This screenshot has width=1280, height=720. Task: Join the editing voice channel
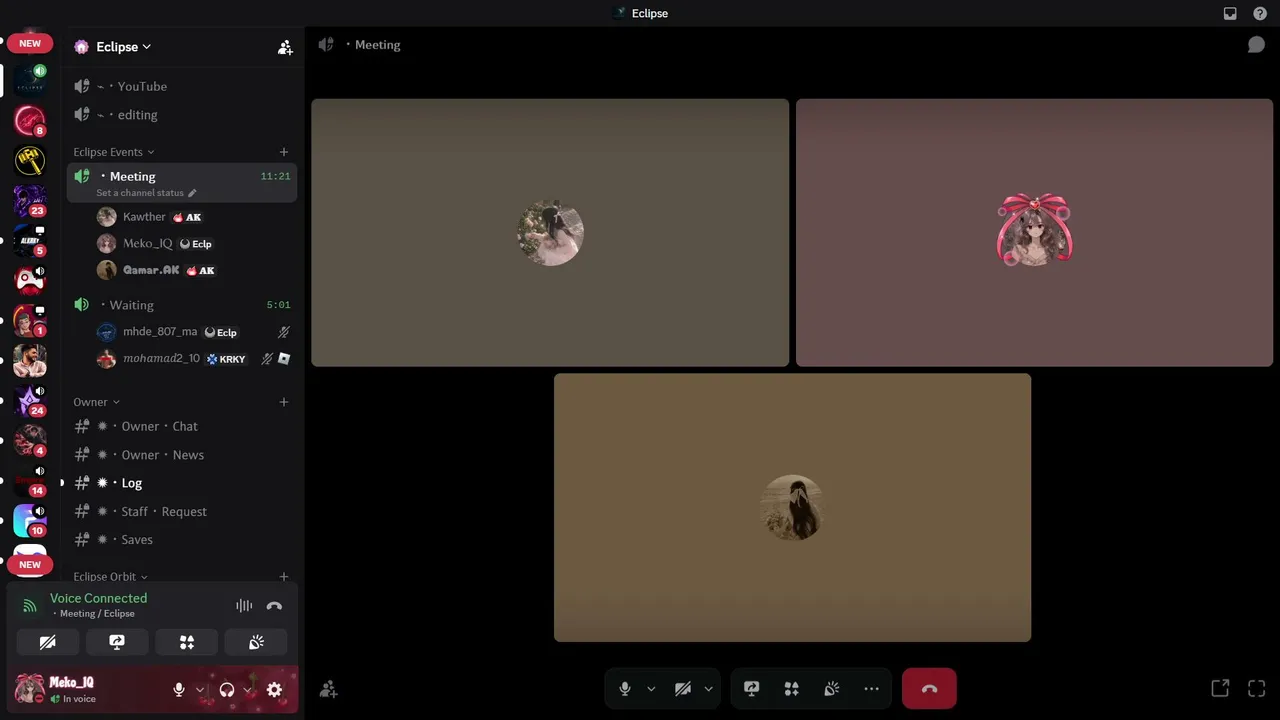182,115
